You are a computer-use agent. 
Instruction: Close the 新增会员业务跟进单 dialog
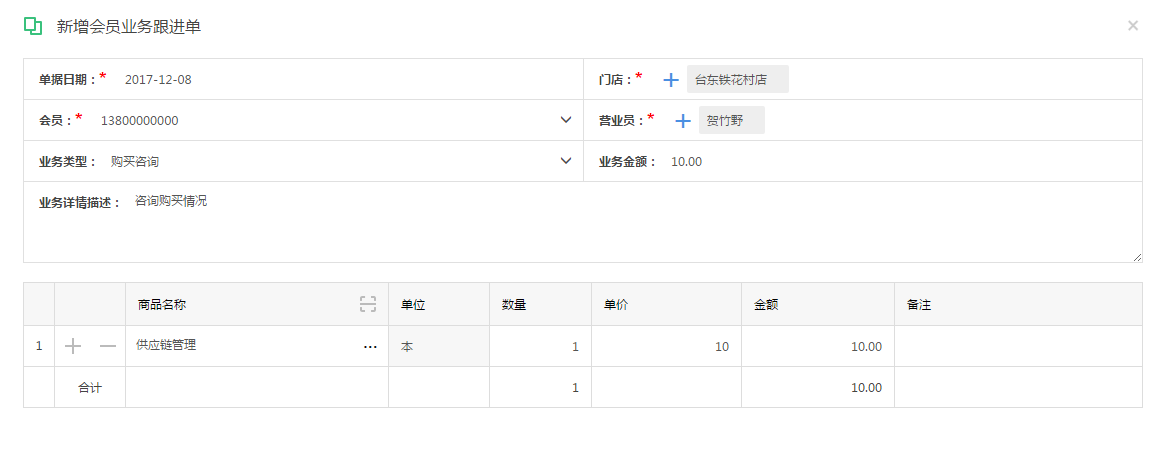1133,26
